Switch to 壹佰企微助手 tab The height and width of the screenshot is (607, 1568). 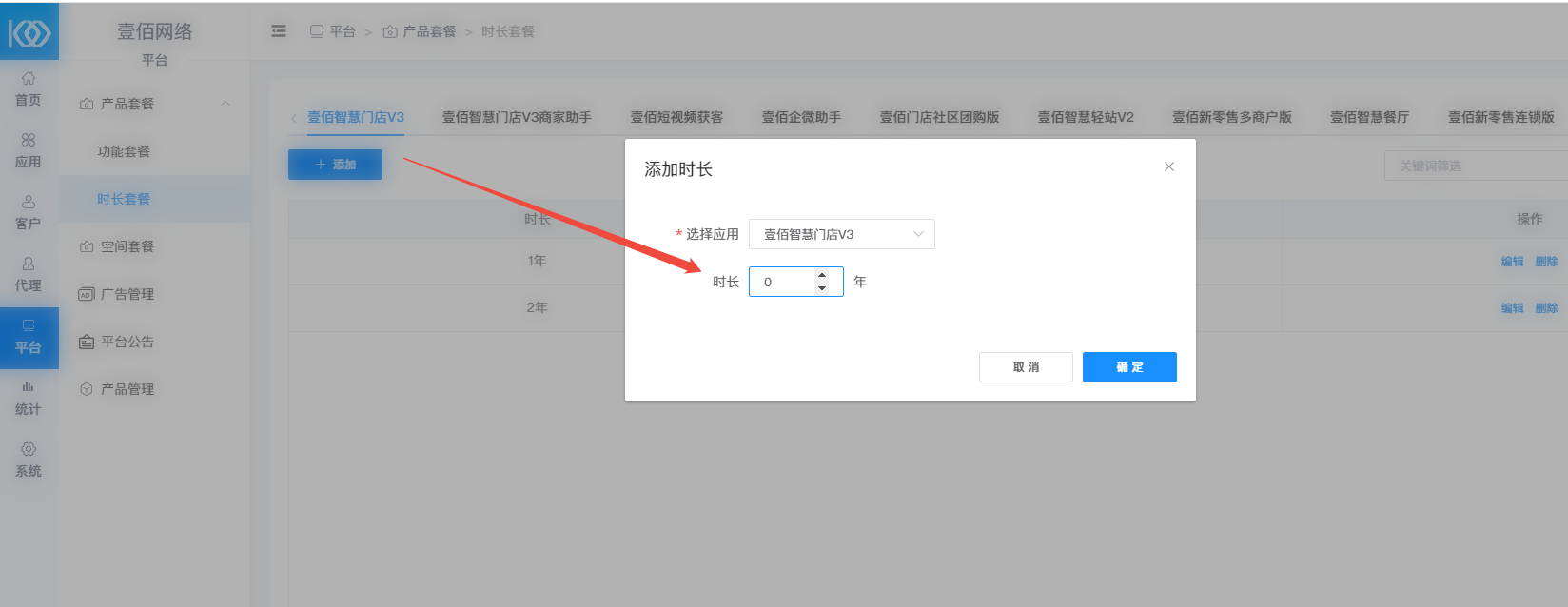801,117
